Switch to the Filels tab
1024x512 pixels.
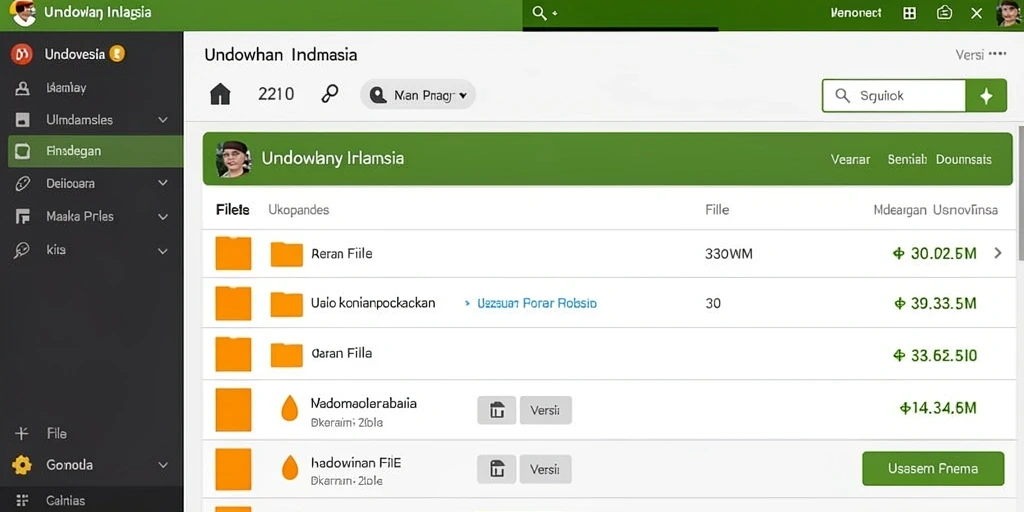tap(232, 210)
